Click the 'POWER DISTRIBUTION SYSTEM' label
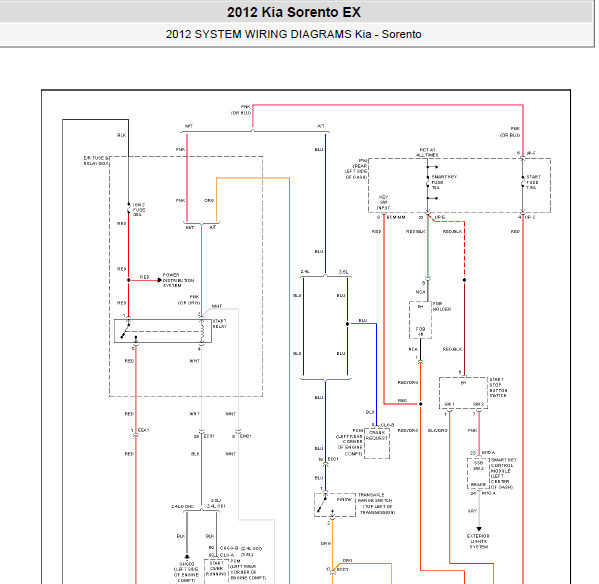Viewport: 599px width, 584px height. click(178, 280)
